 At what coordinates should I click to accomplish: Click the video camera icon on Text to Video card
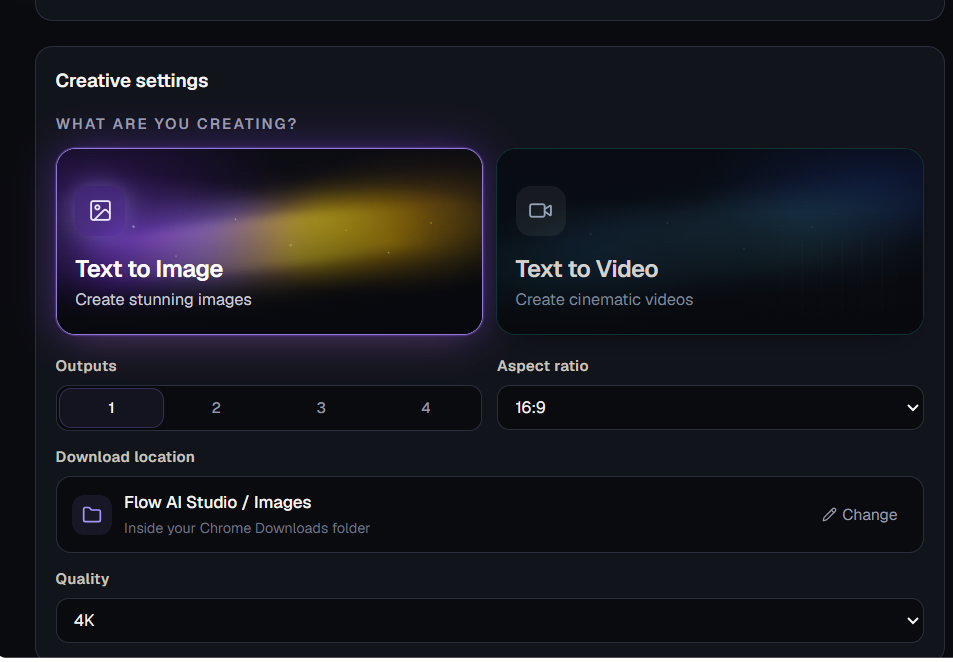pos(540,210)
